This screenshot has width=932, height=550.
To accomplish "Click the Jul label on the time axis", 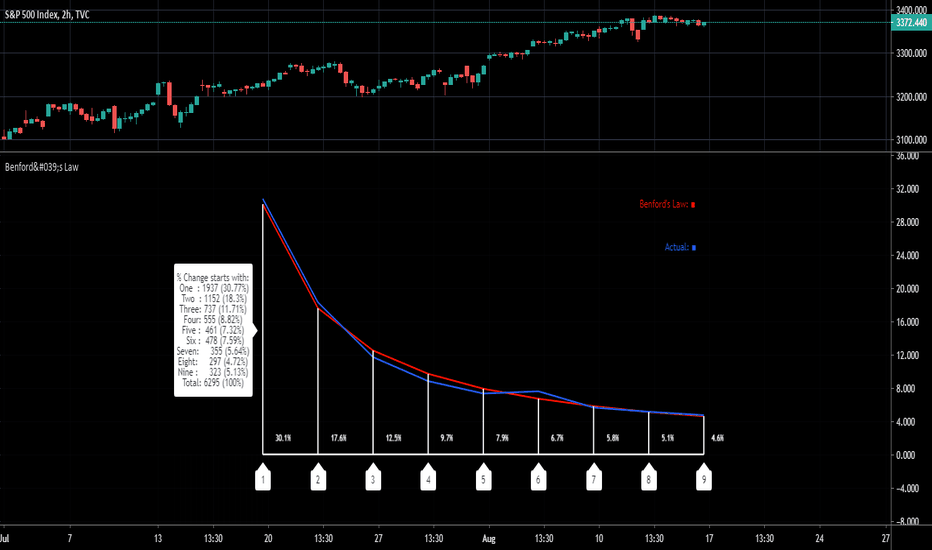I will point(5,539).
